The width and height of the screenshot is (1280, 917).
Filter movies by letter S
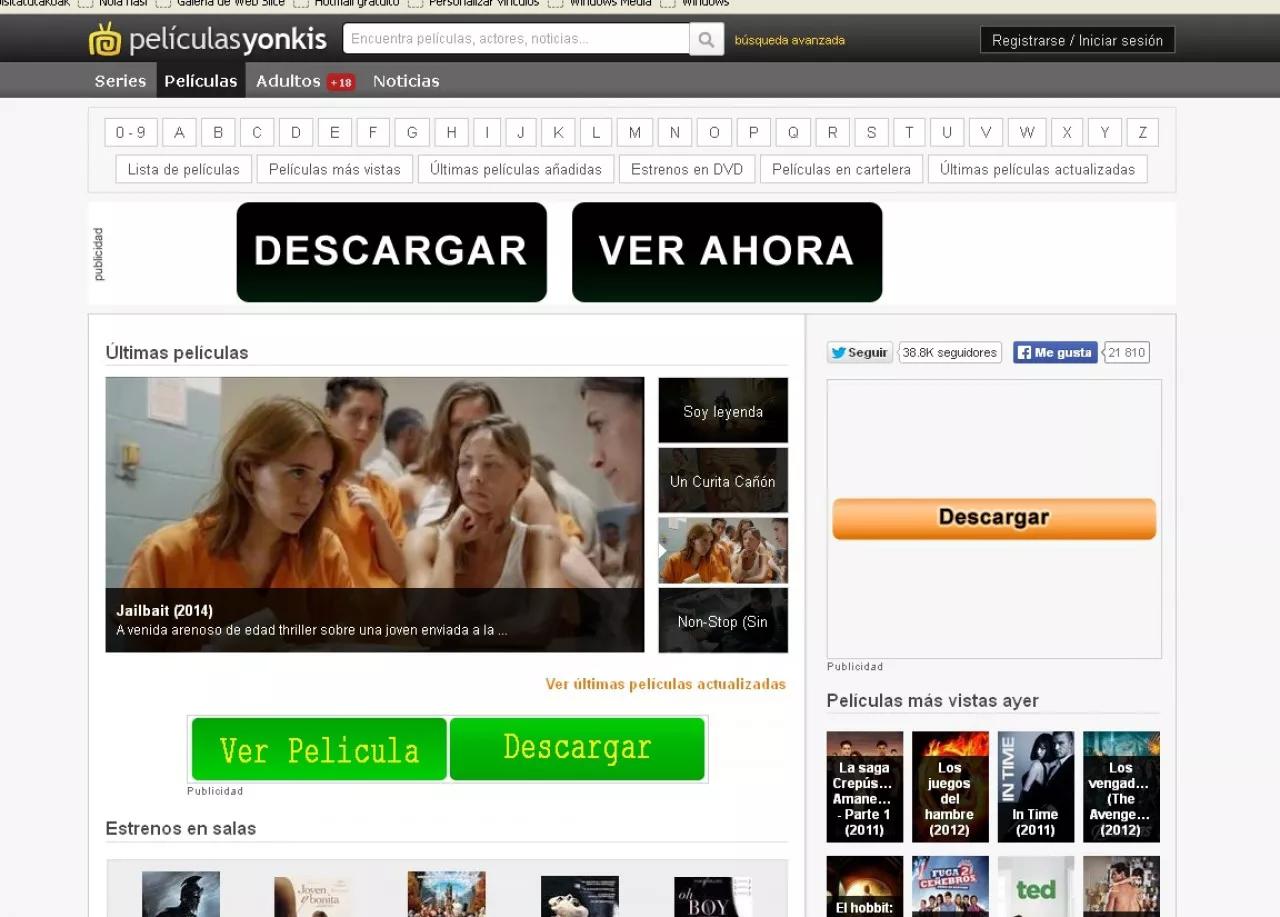[871, 132]
